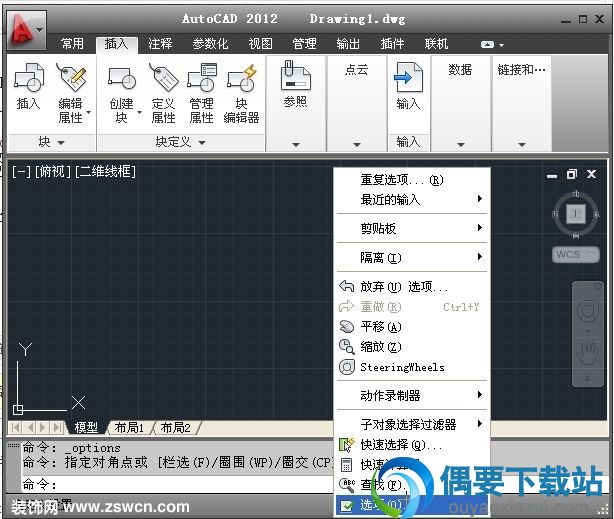
Task: Expand the Data panel arrow
Action: [461, 145]
